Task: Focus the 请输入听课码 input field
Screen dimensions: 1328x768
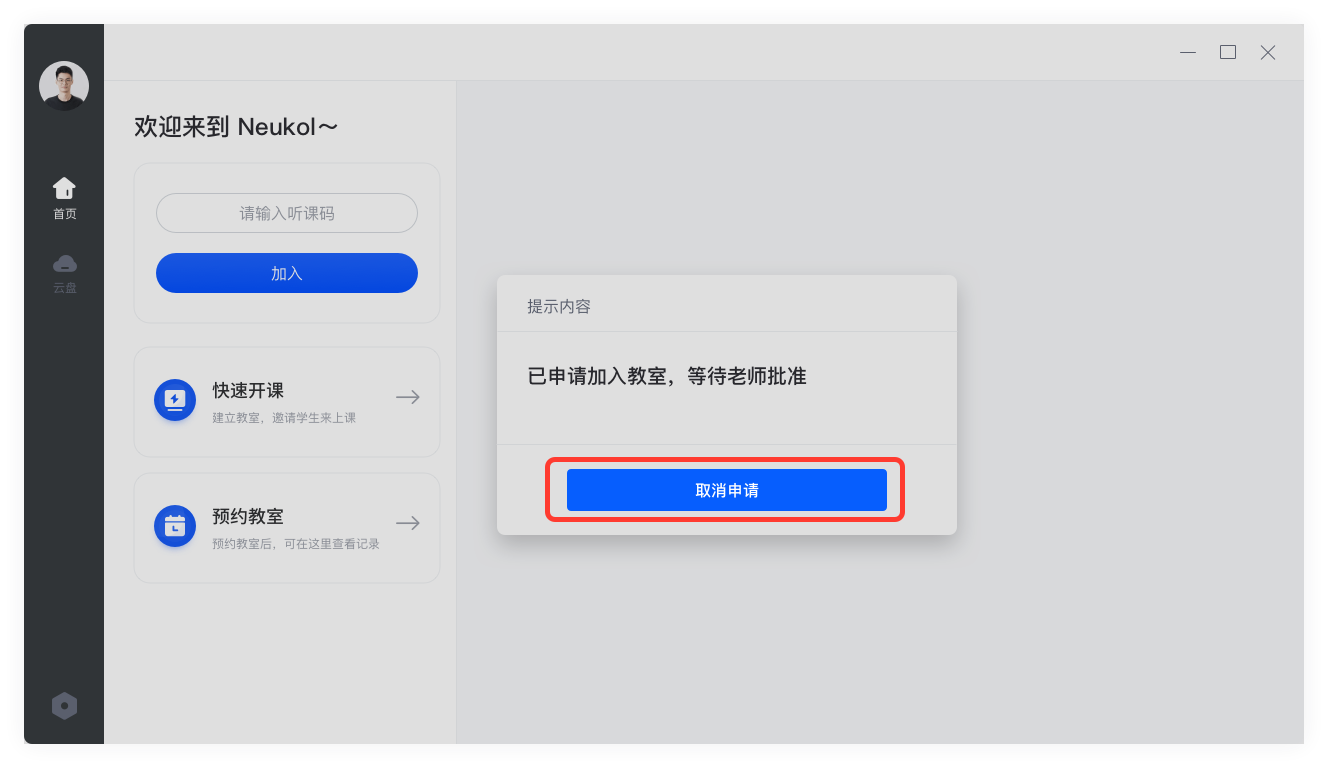Action: click(287, 213)
